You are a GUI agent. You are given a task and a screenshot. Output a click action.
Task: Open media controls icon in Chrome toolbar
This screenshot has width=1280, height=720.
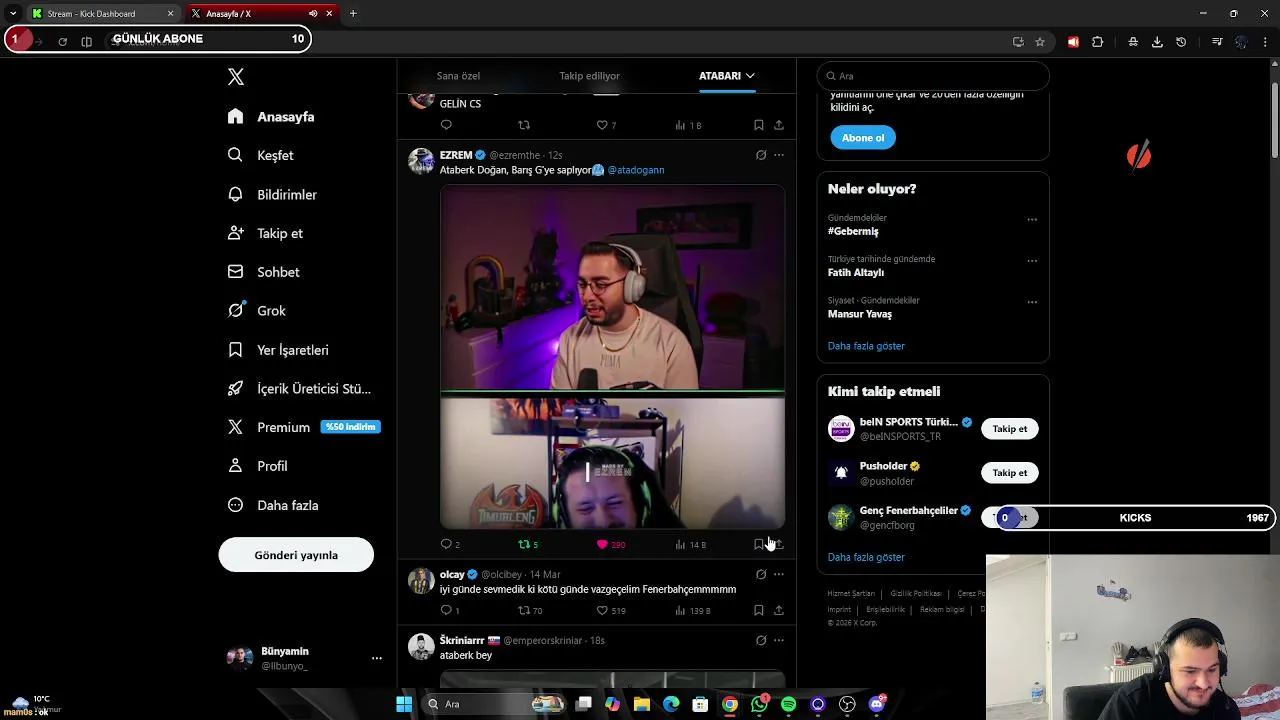click(1217, 42)
